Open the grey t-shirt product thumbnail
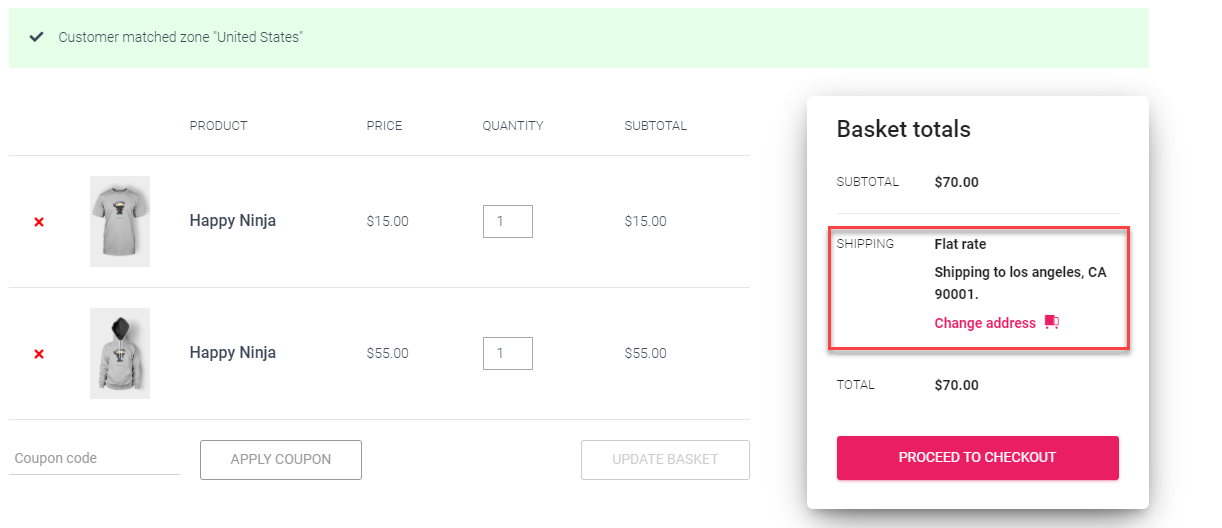This screenshot has height=528, width=1222. [120, 221]
